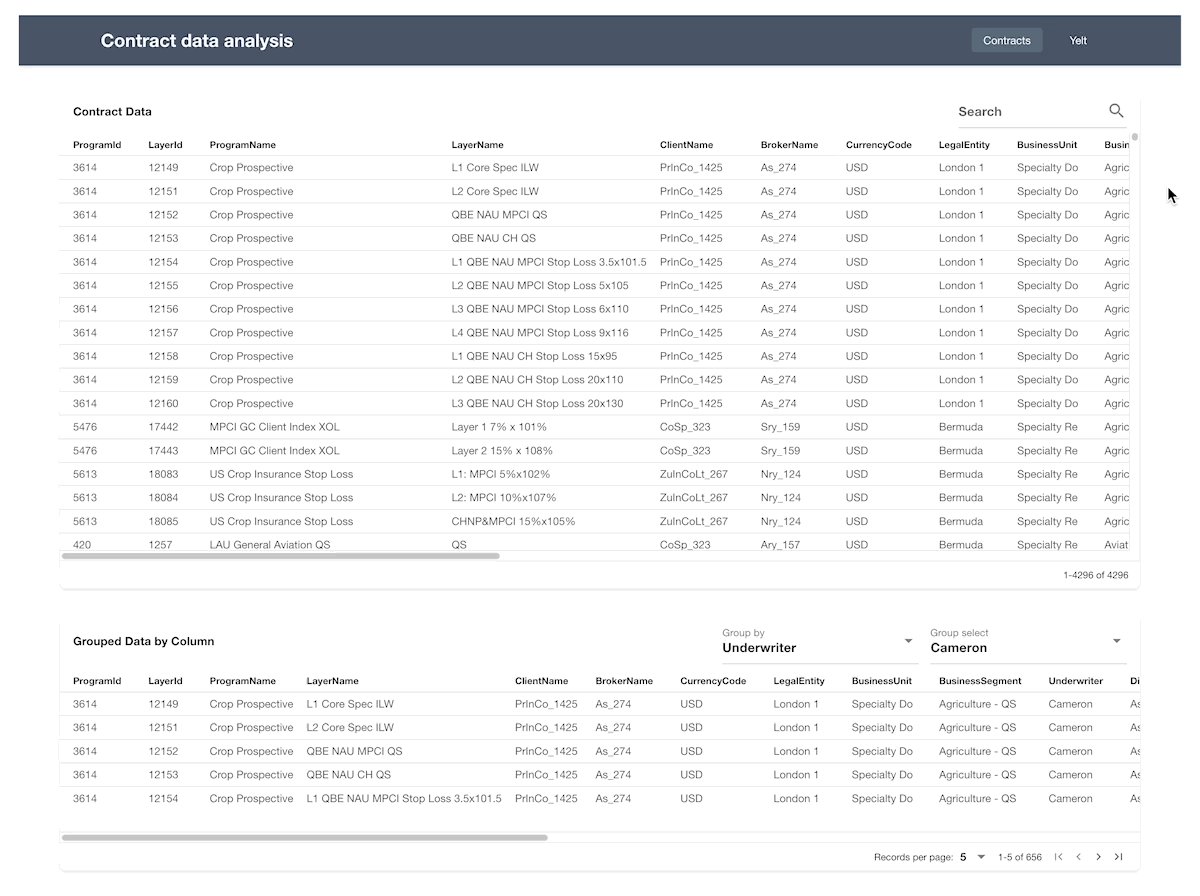Click LayerId 12149 in Grouped Data table
The width and height of the screenshot is (1200, 896).
click(163, 704)
